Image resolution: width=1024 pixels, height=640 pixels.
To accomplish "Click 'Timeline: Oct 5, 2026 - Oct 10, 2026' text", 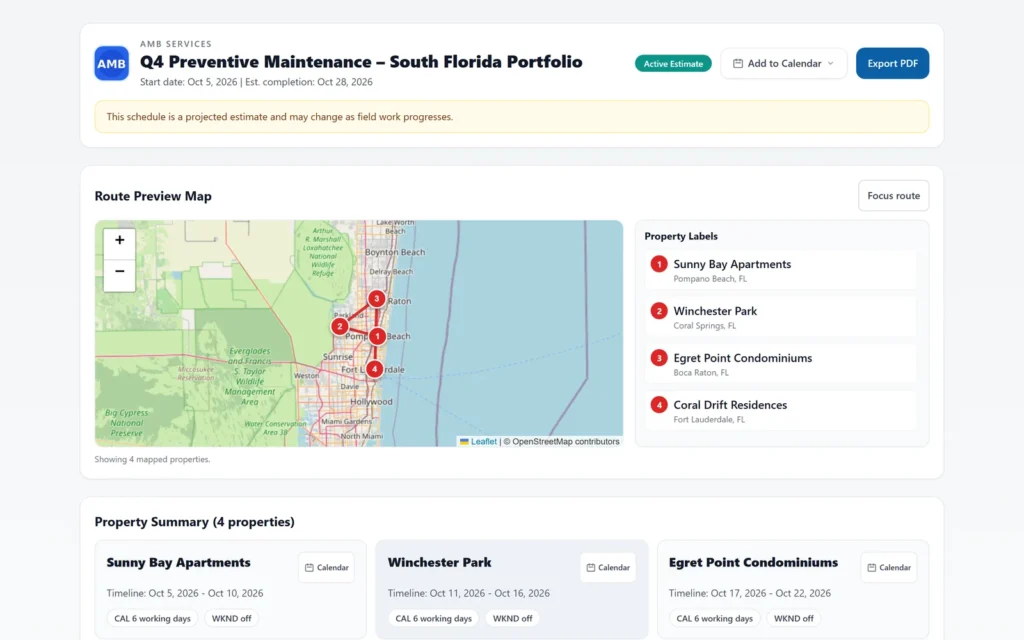I will coord(185,593).
